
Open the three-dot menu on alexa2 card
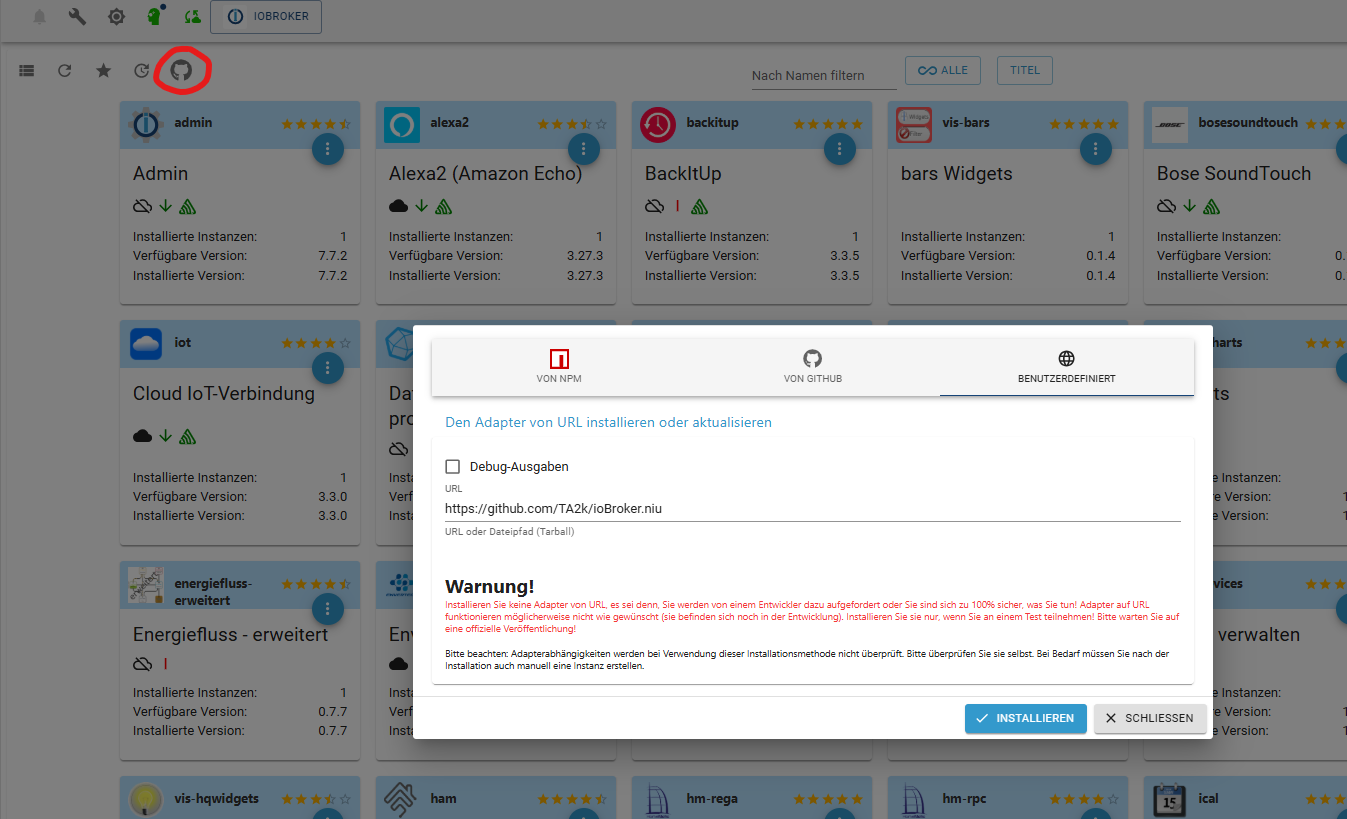(584, 149)
